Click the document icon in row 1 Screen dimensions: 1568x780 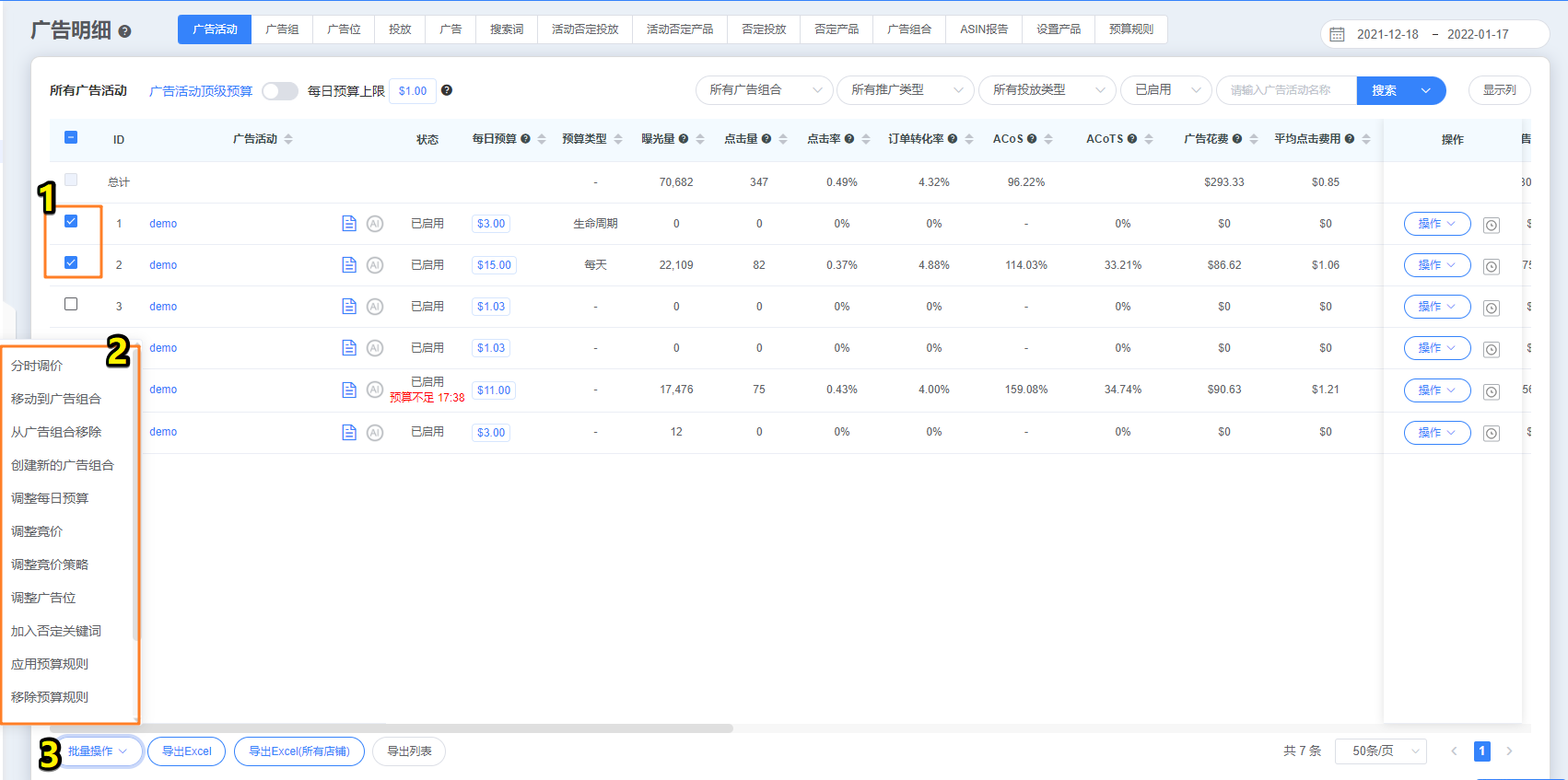[349, 224]
